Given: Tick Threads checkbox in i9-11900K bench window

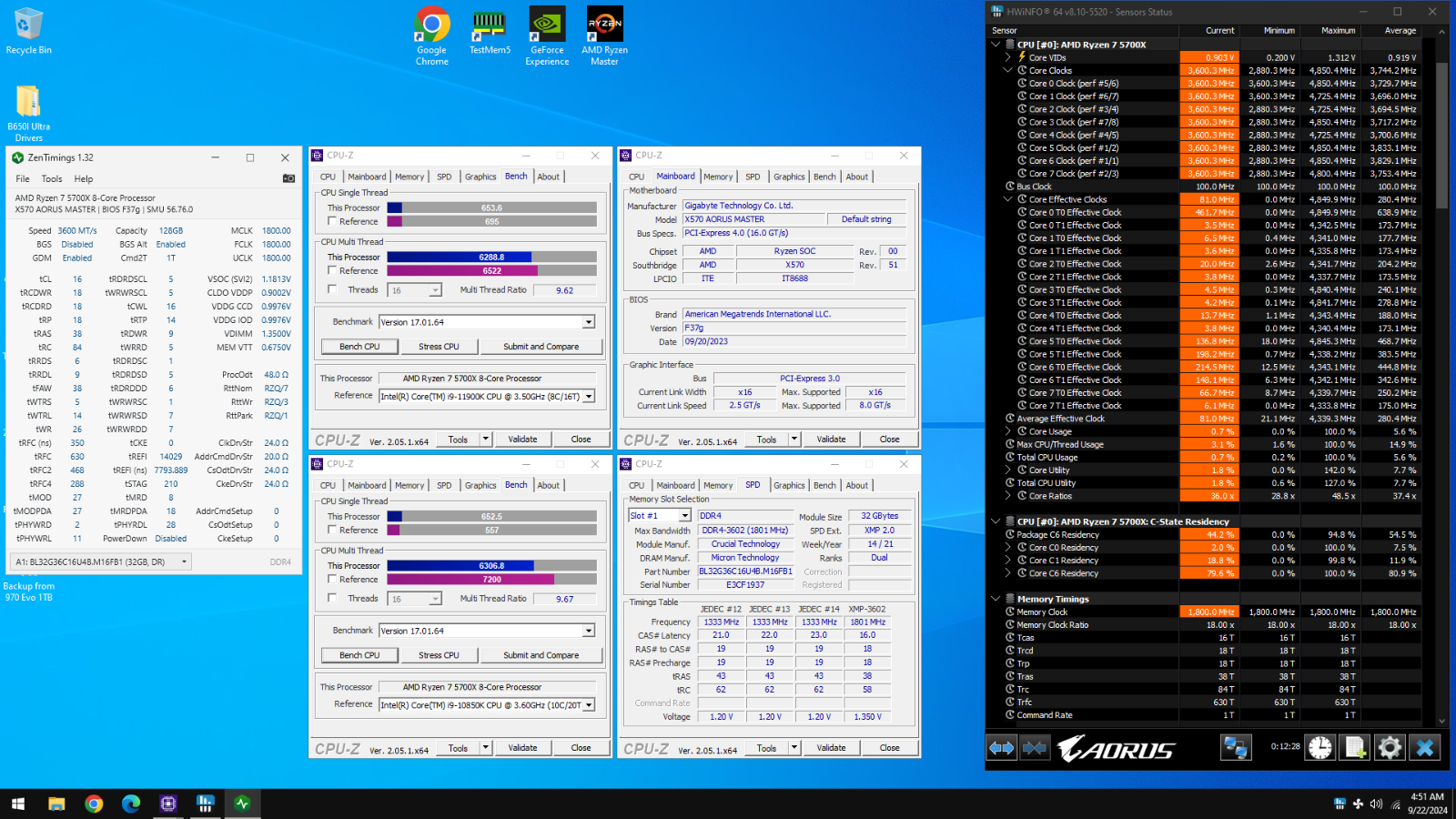Looking at the screenshot, I should (332, 289).
